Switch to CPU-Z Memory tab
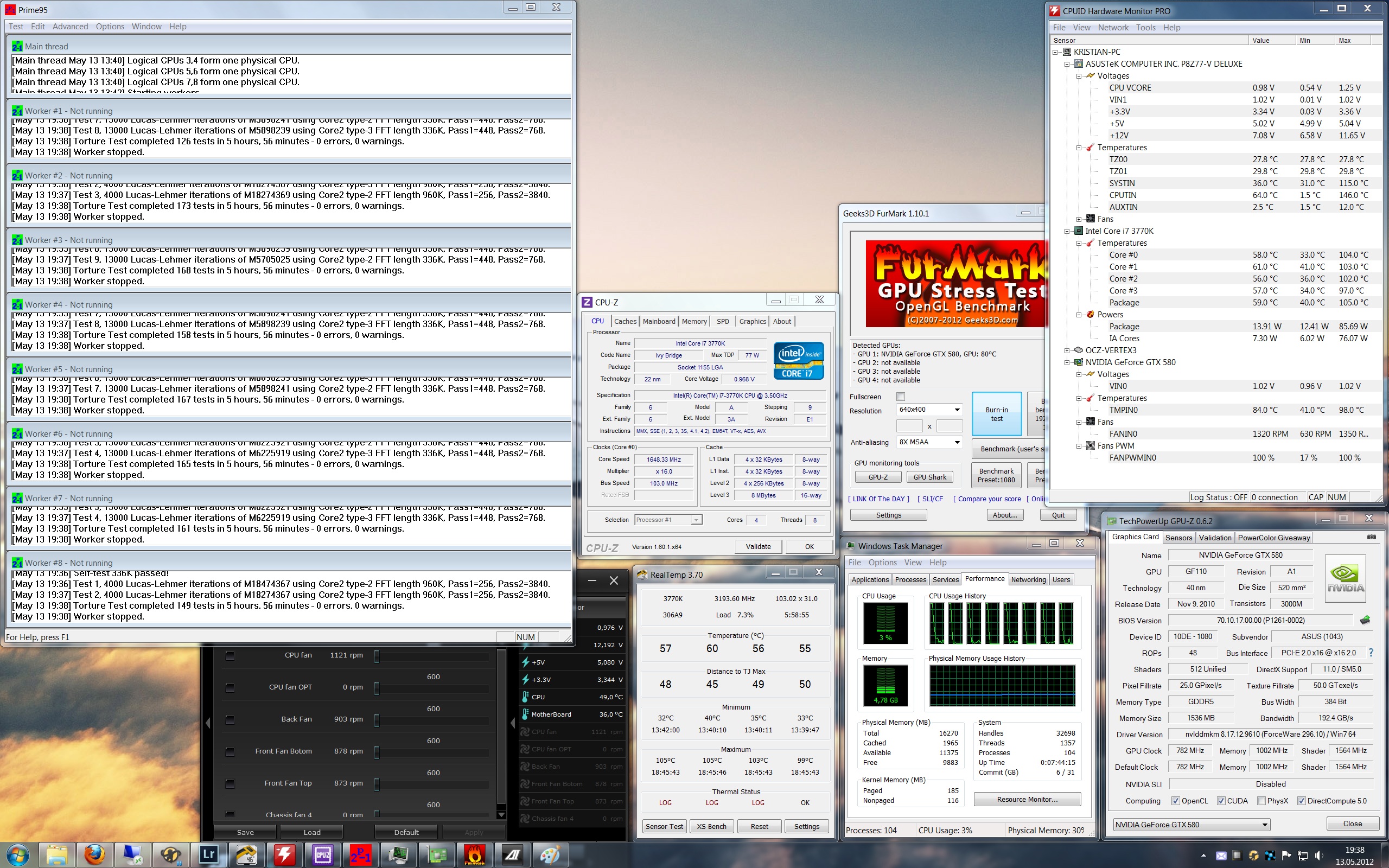 pyautogui.click(x=694, y=322)
